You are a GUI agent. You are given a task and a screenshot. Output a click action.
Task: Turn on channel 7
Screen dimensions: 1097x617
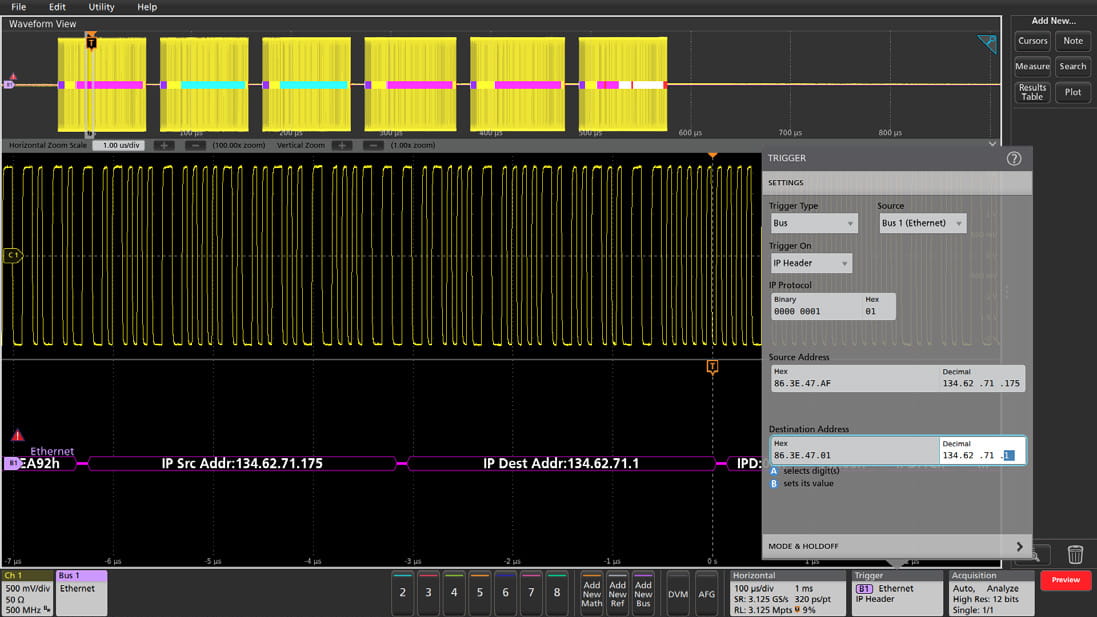[x=531, y=593]
